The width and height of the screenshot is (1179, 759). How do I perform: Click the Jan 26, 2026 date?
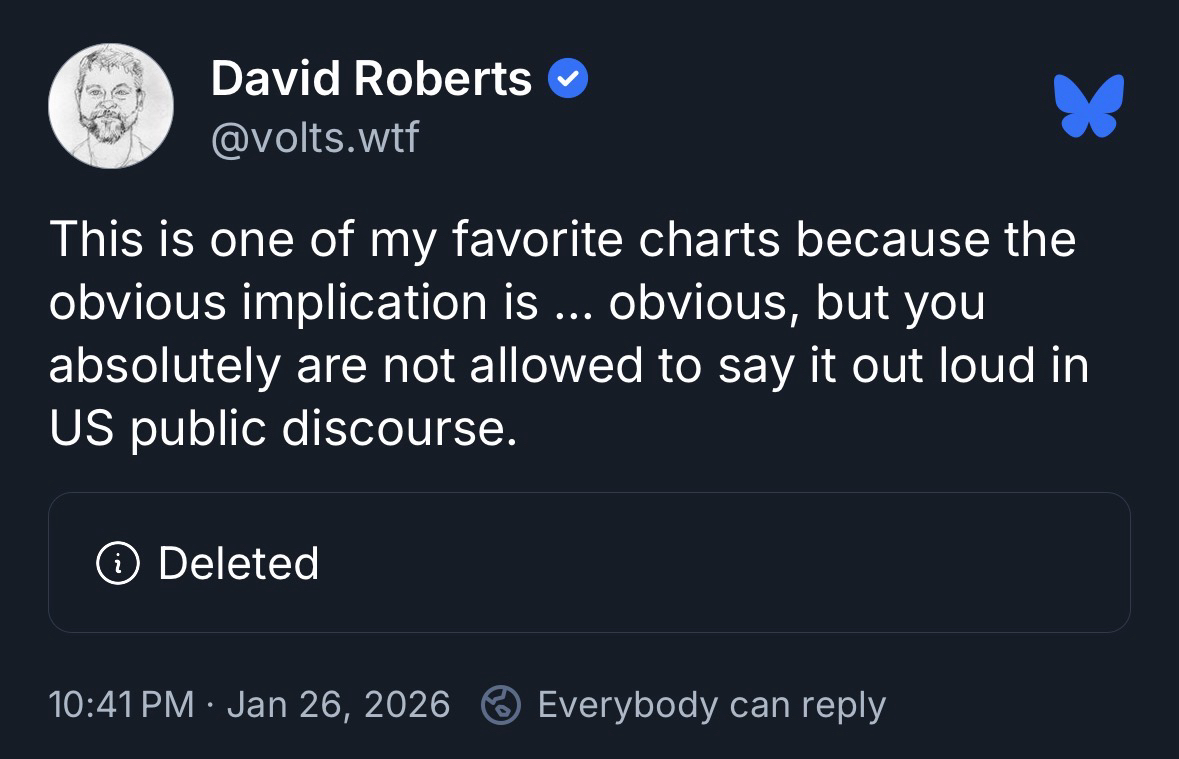point(339,705)
